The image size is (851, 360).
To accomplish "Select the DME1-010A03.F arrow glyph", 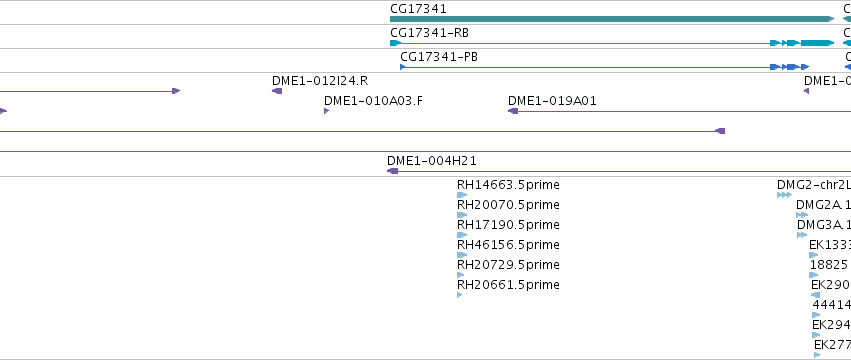I will point(326,111).
